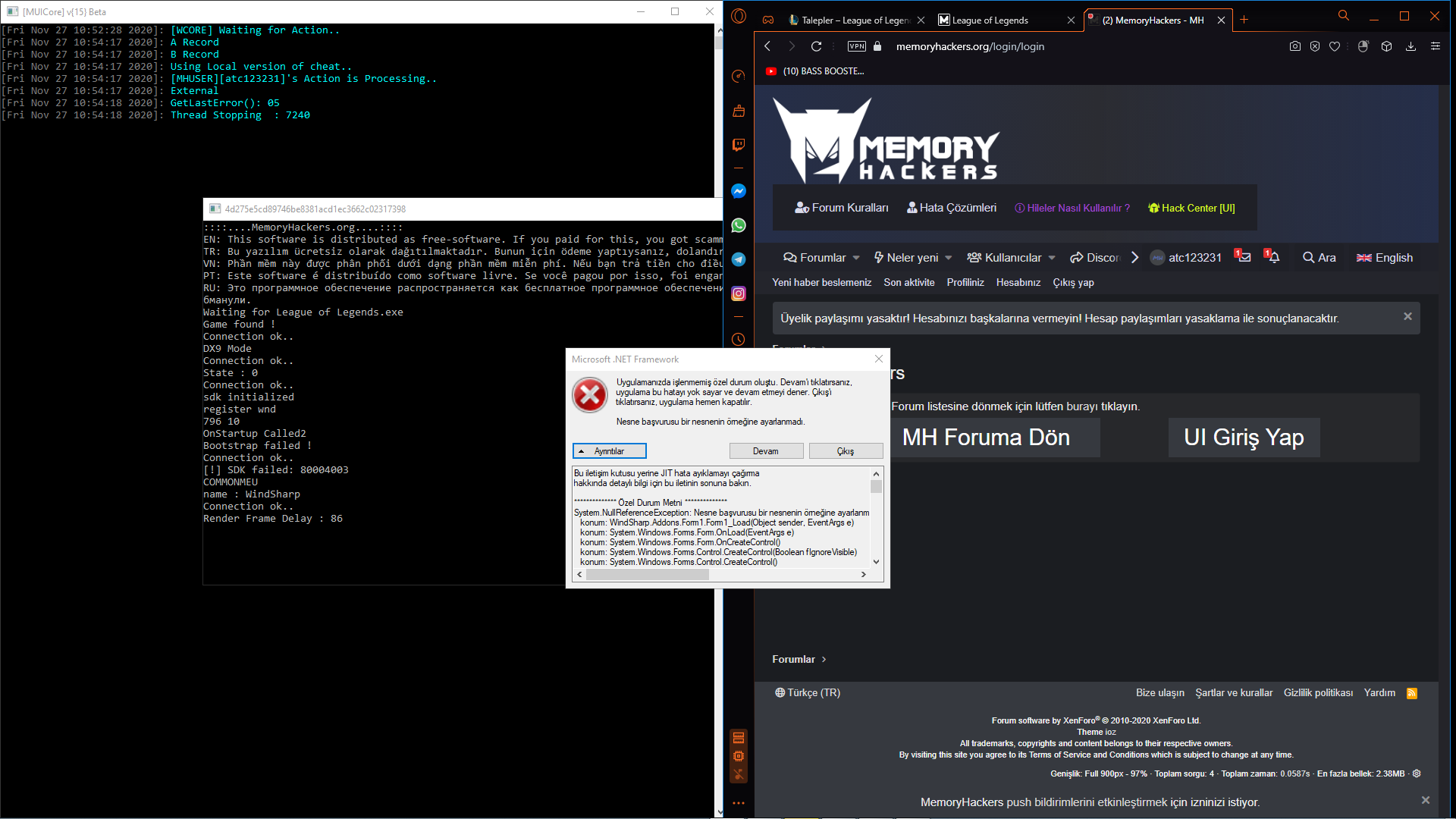Click the snapshot camera icon

click(x=1295, y=46)
